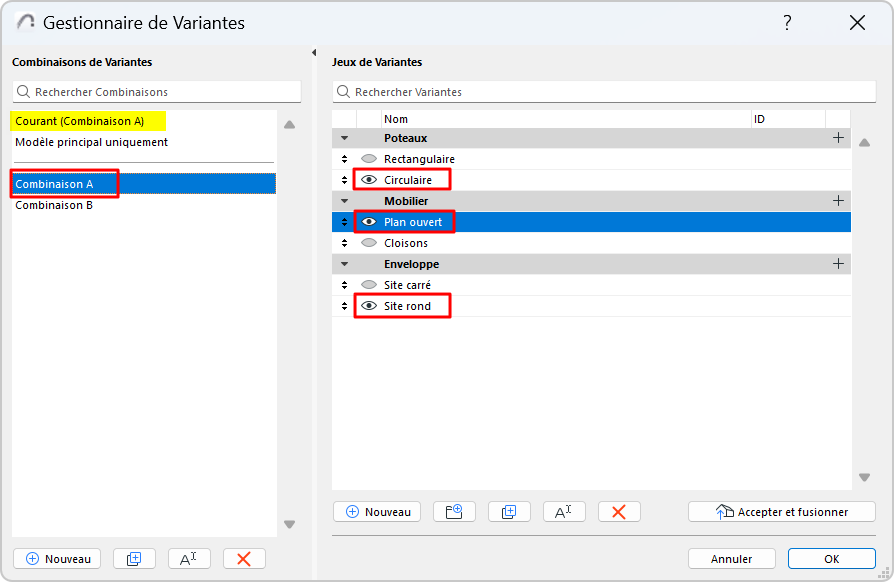Duplicate the selected combination in left panel
This screenshot has width=894, height=582.
[x=135, y=559]
